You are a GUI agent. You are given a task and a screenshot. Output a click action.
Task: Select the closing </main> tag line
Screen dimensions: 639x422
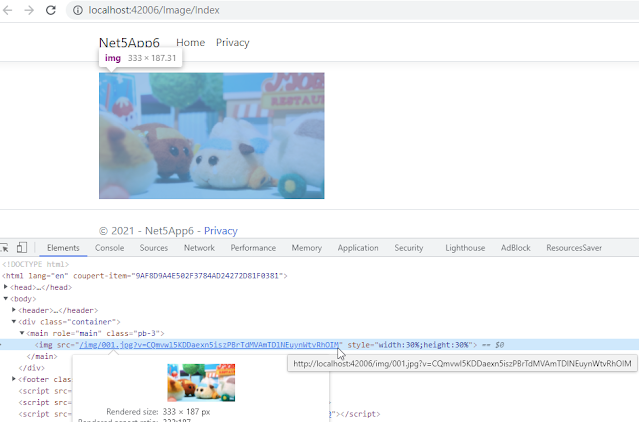(x=42, y=356)
